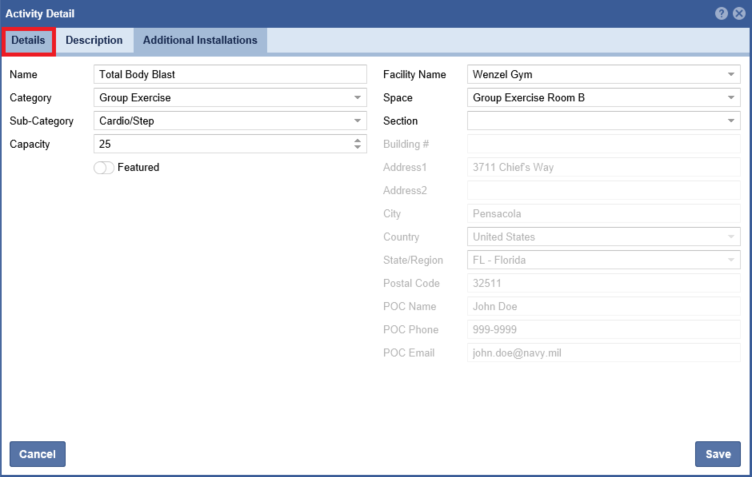The height and width of the screenshot is (477, 752).
Task: Increase Capacity with the up arrow
Action: click(359, 140)
